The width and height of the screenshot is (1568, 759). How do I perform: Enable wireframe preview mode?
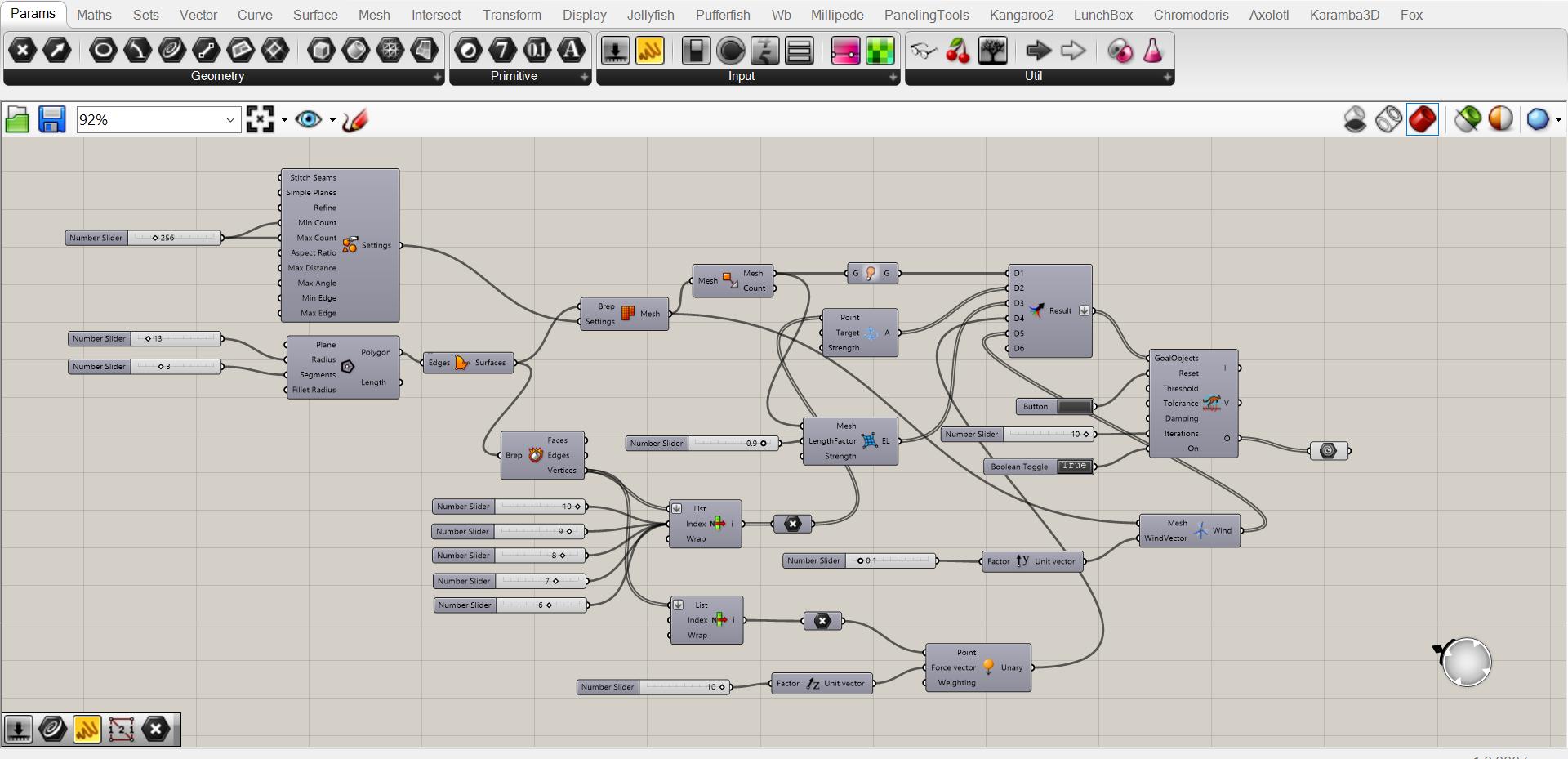(x=1388, y=119)
